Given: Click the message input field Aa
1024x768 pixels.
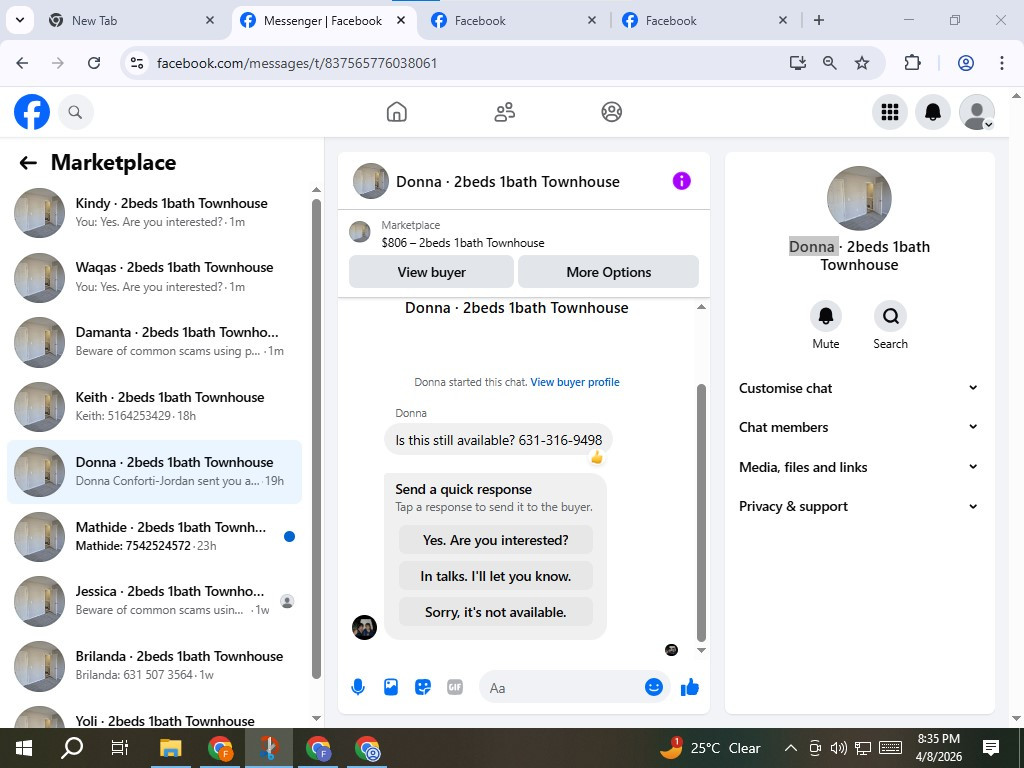Looking at the screenshot, I should tap(562, 688).
